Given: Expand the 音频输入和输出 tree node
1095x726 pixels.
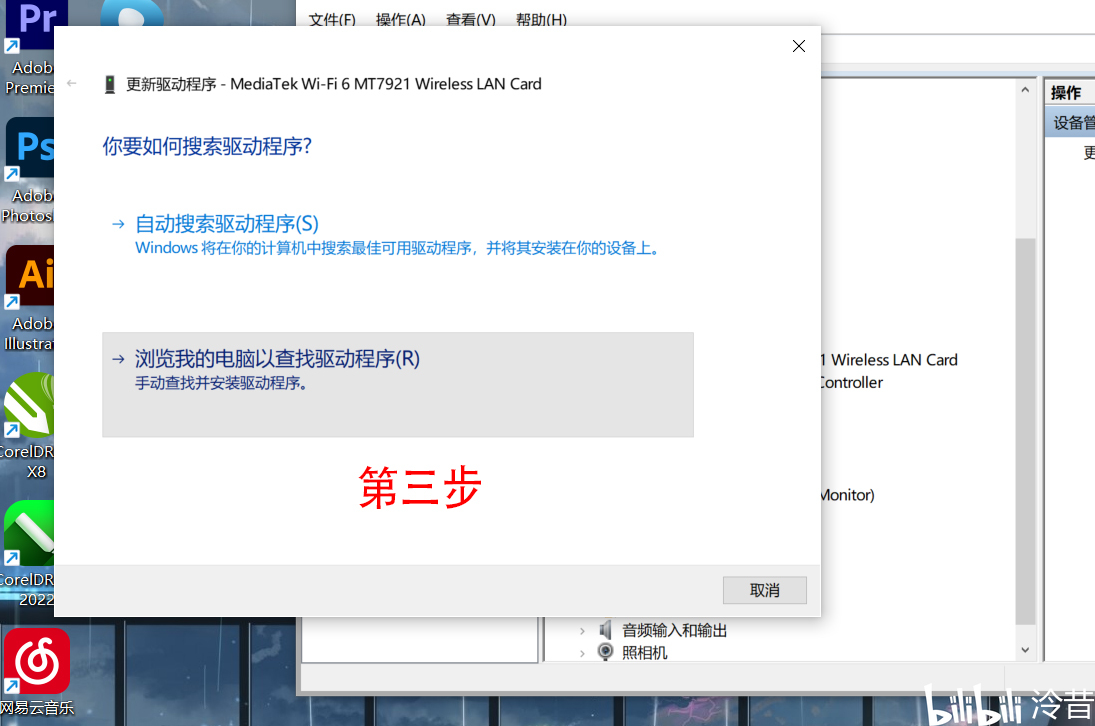Looking at the screenshot, I should 582,631.
